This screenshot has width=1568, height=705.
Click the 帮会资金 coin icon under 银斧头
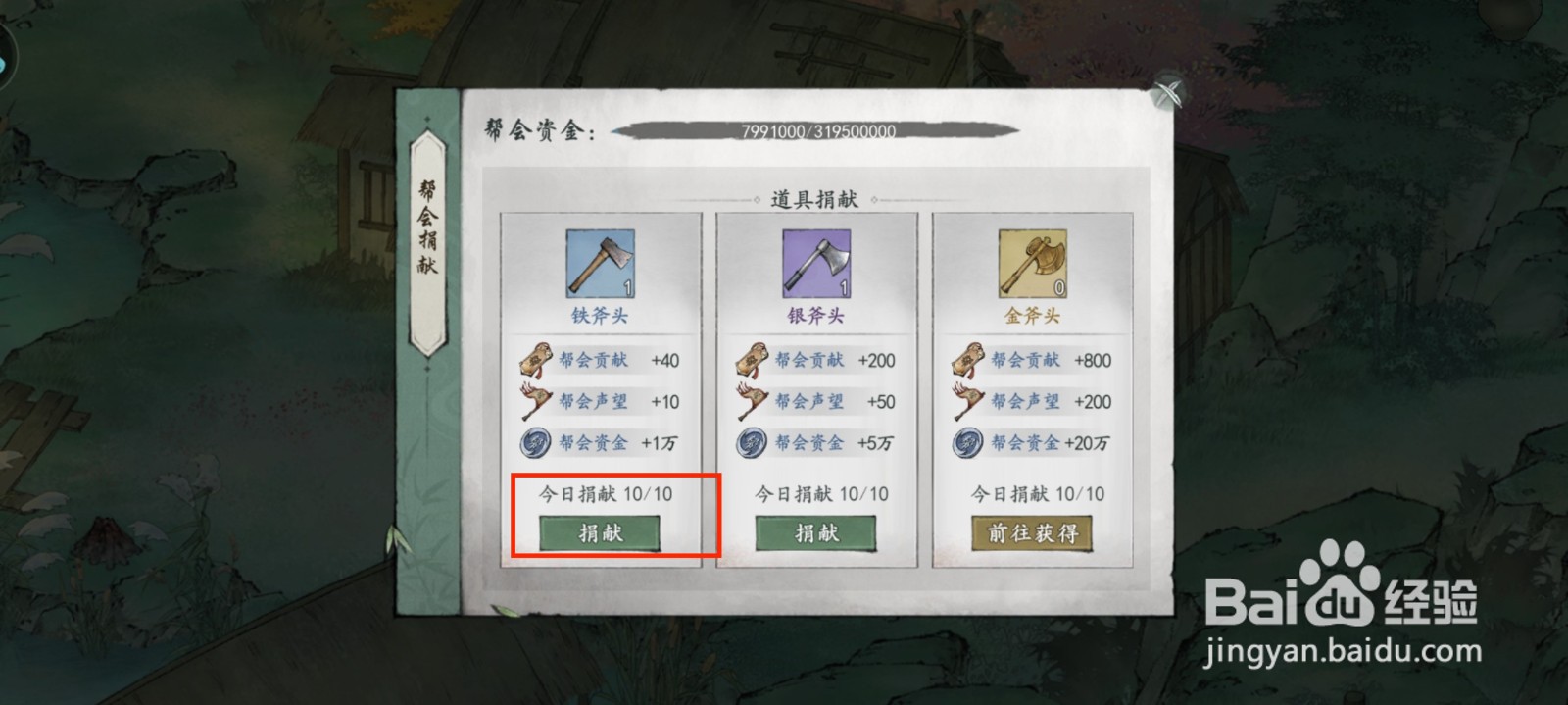(752, 442)
